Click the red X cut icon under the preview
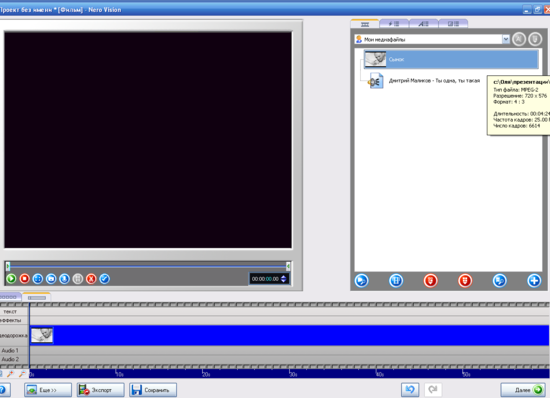550x398 pixels. tap(91, 279)
